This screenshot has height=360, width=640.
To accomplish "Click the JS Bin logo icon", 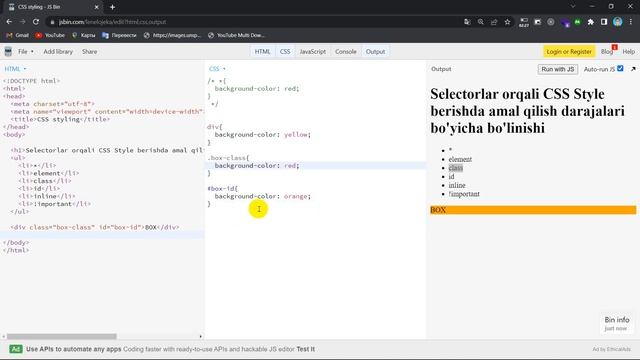I will tap(8, 51).
